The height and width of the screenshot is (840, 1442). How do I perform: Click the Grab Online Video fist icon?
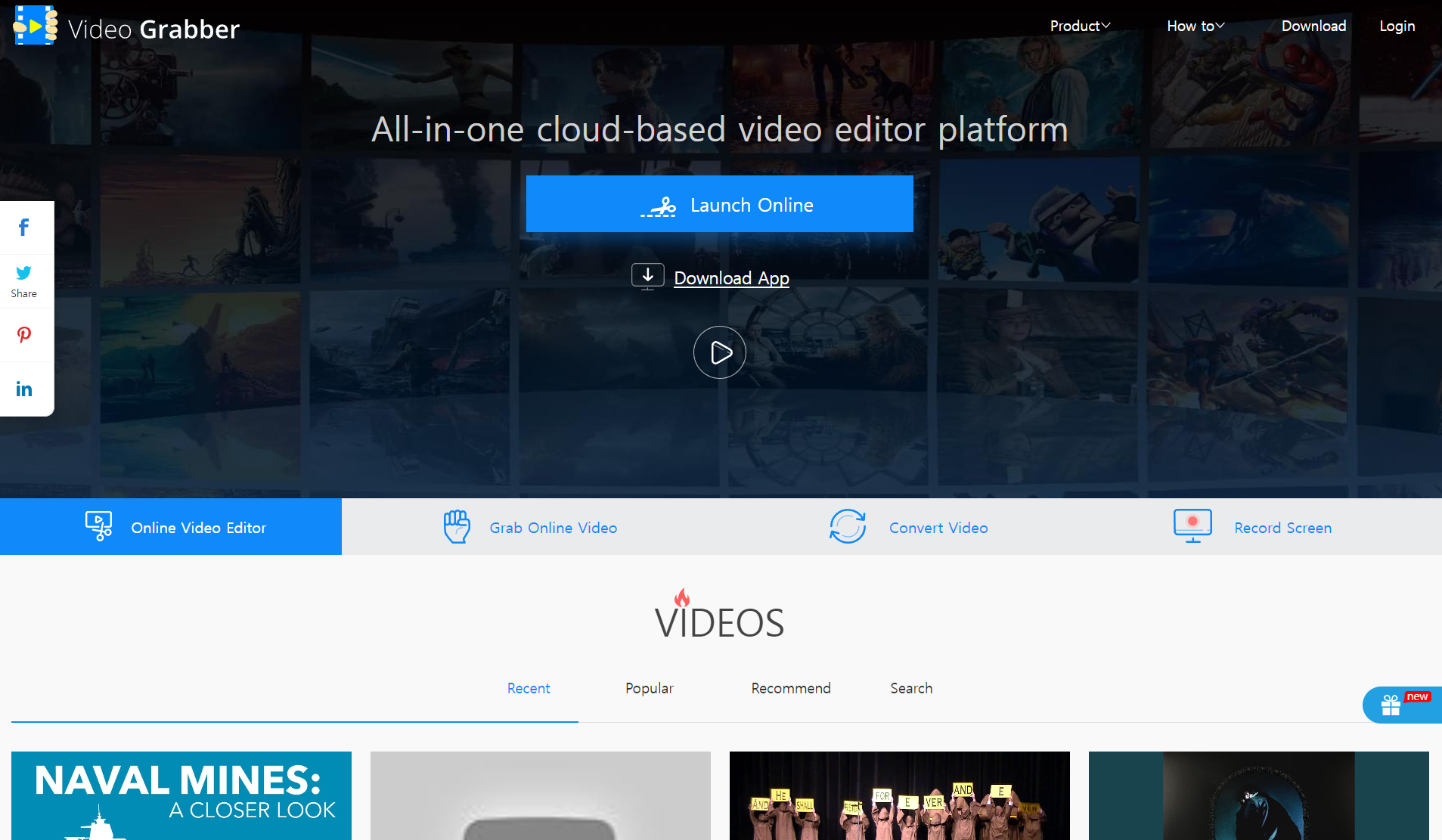pyautogui.click(x=457, y=526)
